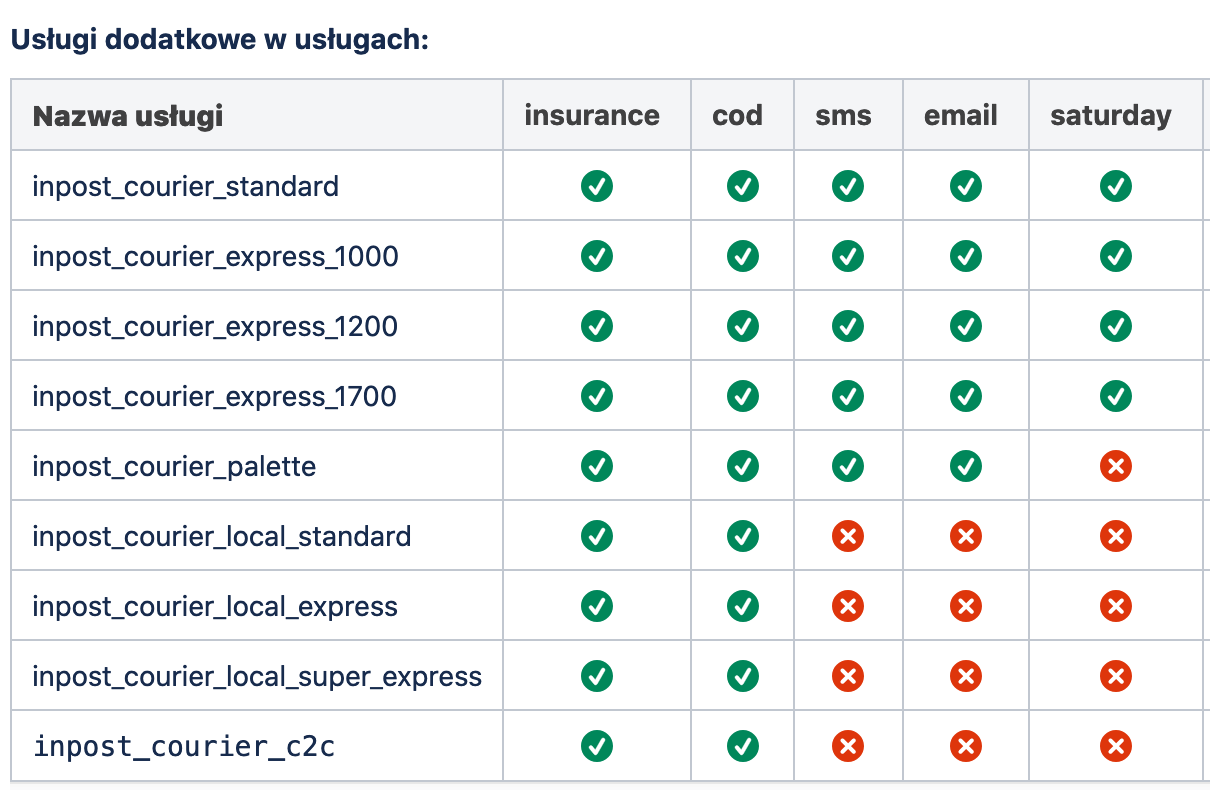The width and height of the screenshot is (1210, 790).
Task: Click green checkmark for inpost_courier_express_1200 sms
Action: coord(848,326)
